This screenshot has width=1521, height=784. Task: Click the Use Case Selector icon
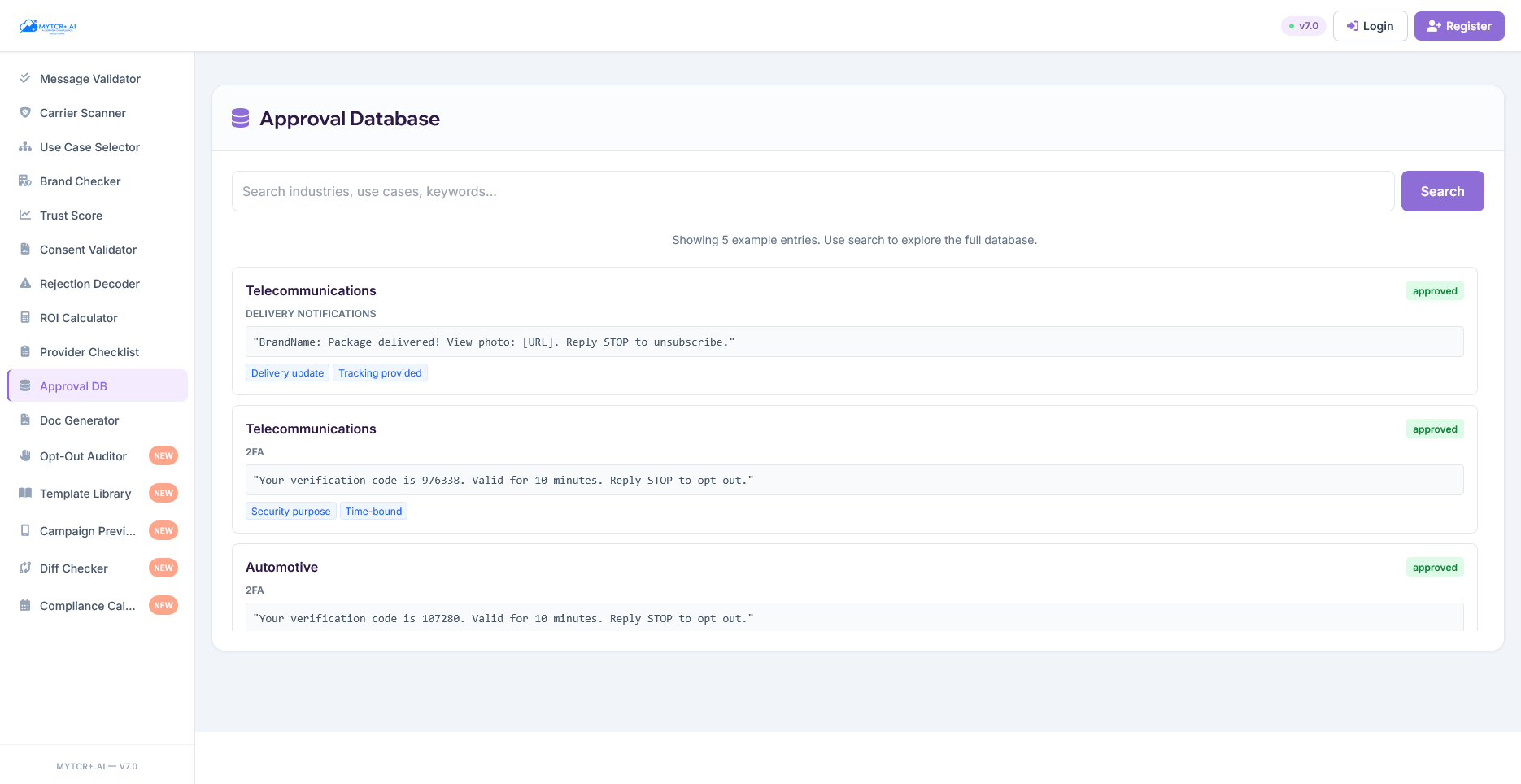tap(25, 146)
